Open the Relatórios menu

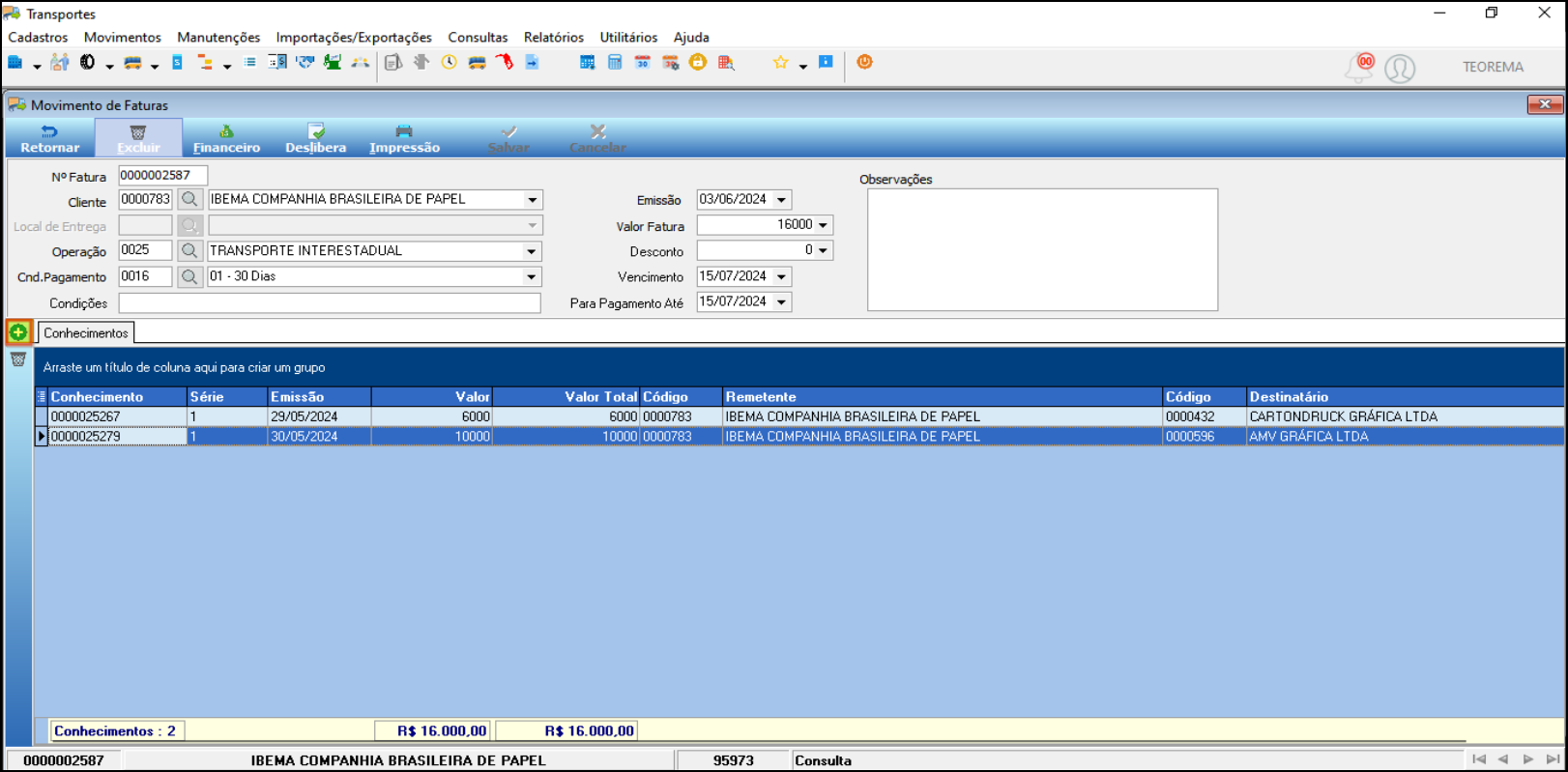coord(554,37)
